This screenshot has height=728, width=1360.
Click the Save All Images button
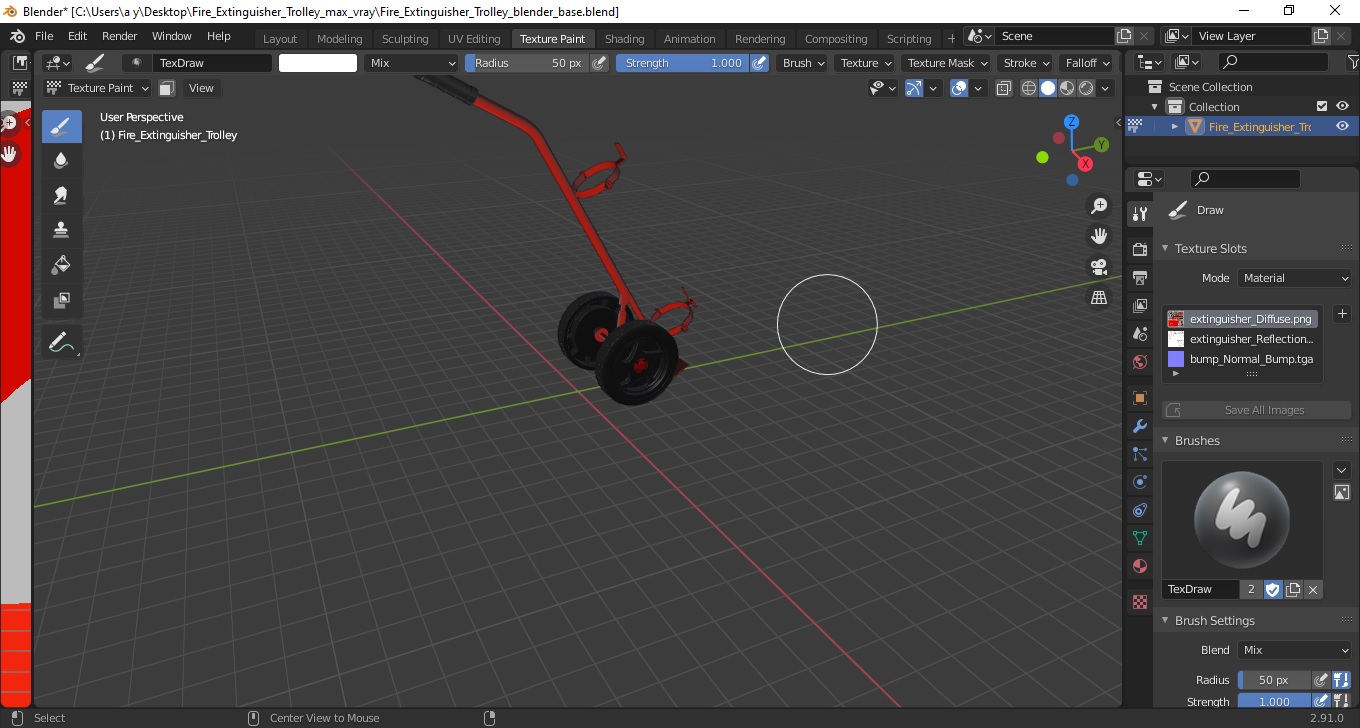[x=1256, y=410]
